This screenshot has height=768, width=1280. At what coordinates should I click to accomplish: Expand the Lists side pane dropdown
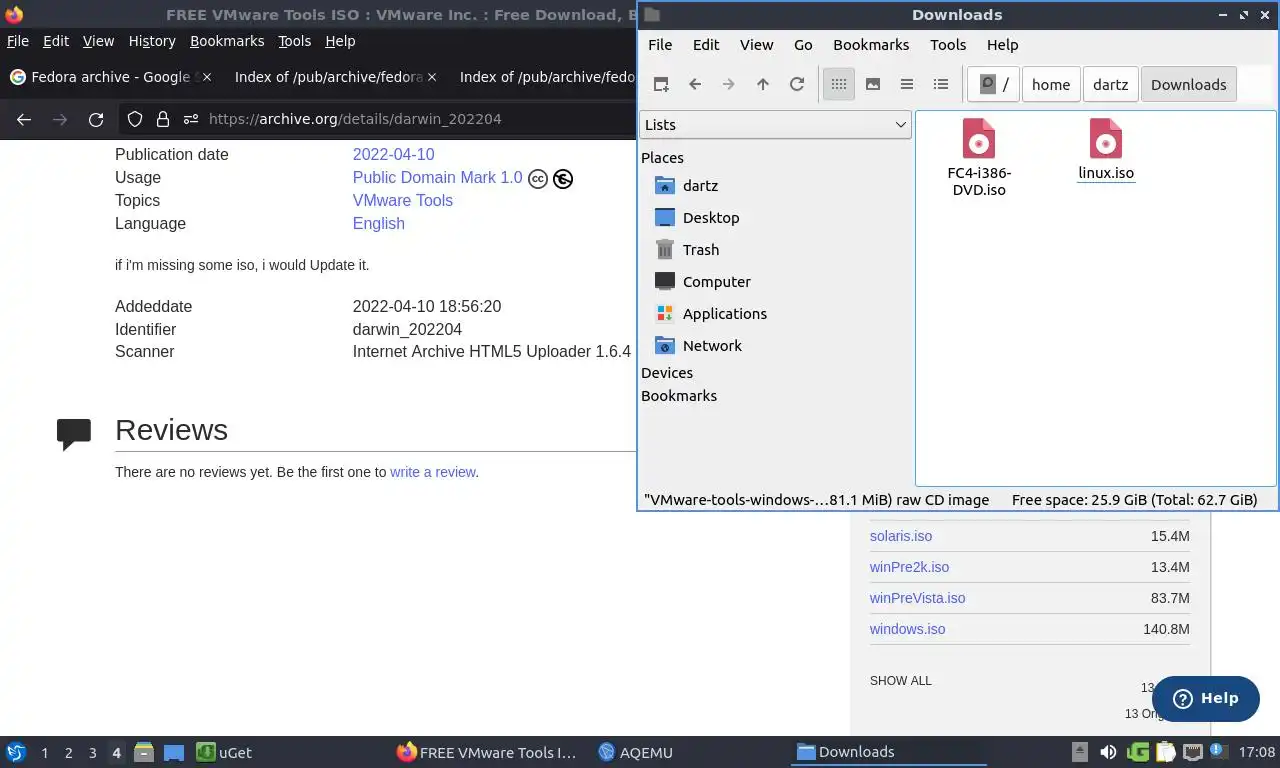775,124
